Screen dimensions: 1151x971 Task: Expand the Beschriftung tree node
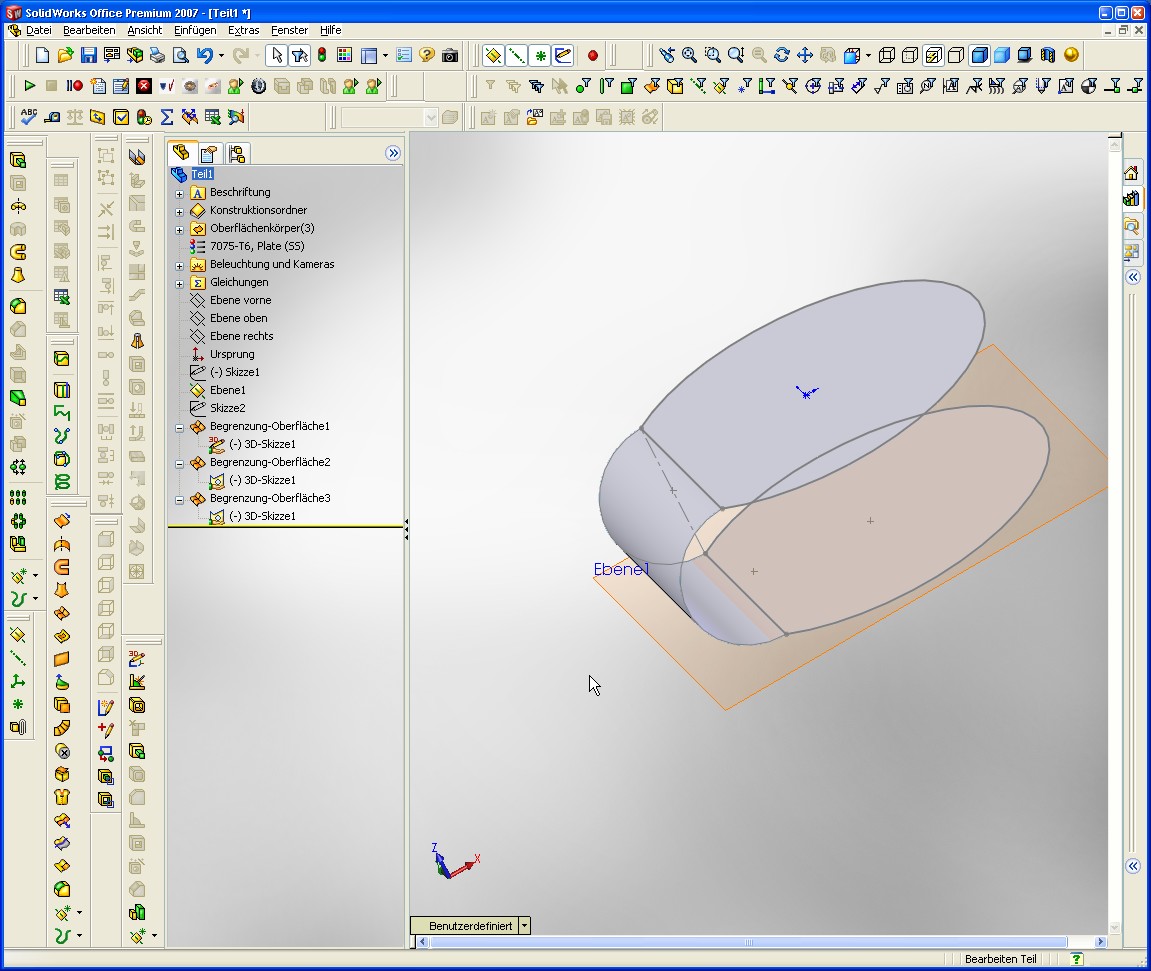(180, 193)
